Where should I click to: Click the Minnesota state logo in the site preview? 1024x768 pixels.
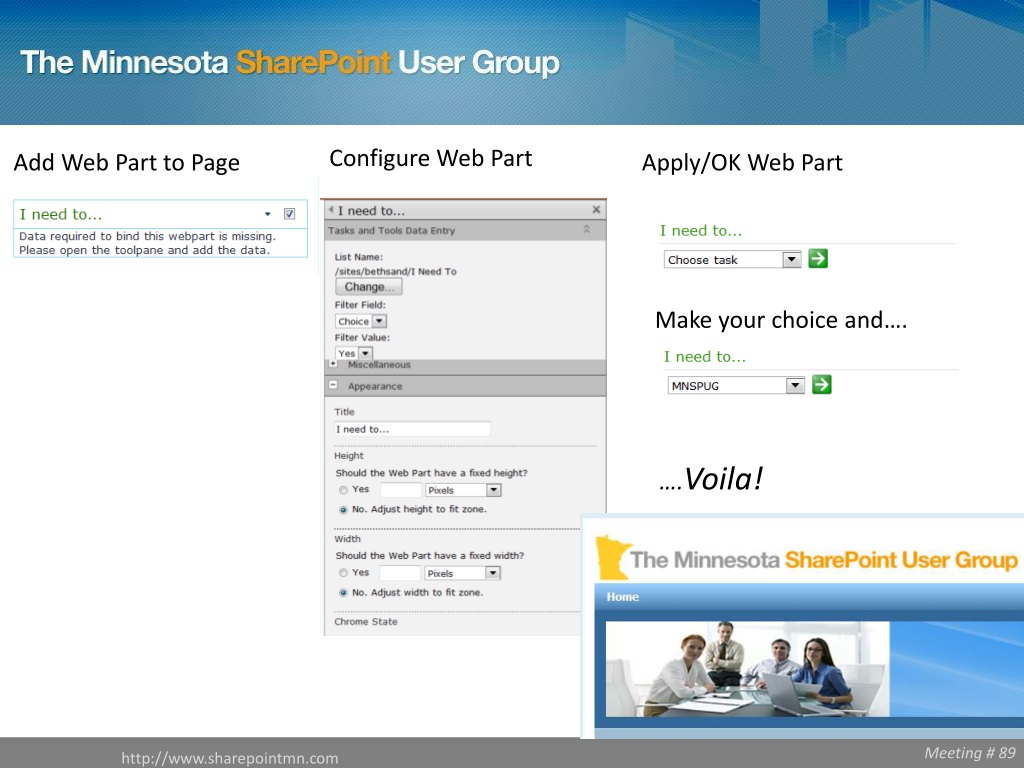pyautogui.click(x=613, y=558)
